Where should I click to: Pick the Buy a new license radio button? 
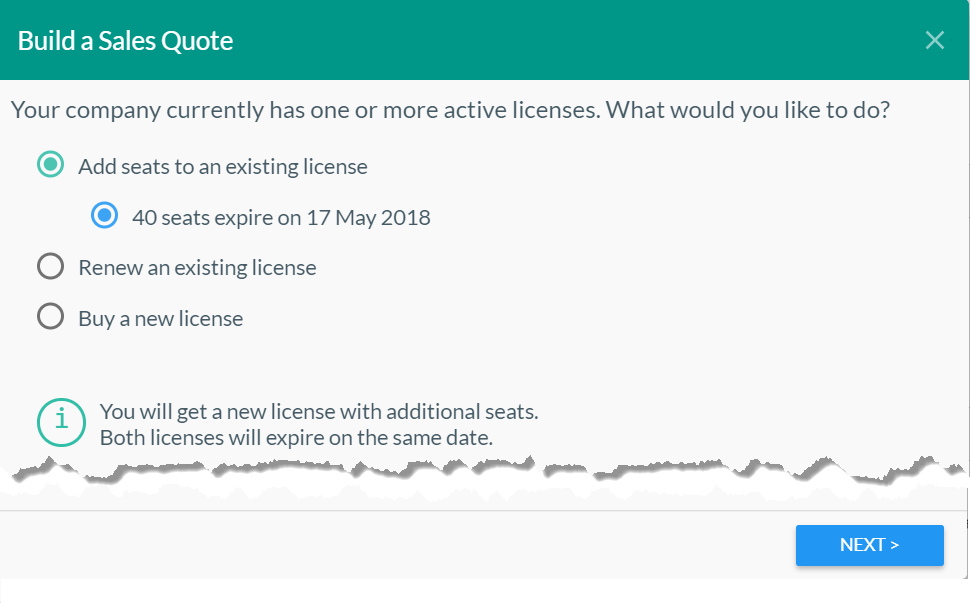(50, 318)
